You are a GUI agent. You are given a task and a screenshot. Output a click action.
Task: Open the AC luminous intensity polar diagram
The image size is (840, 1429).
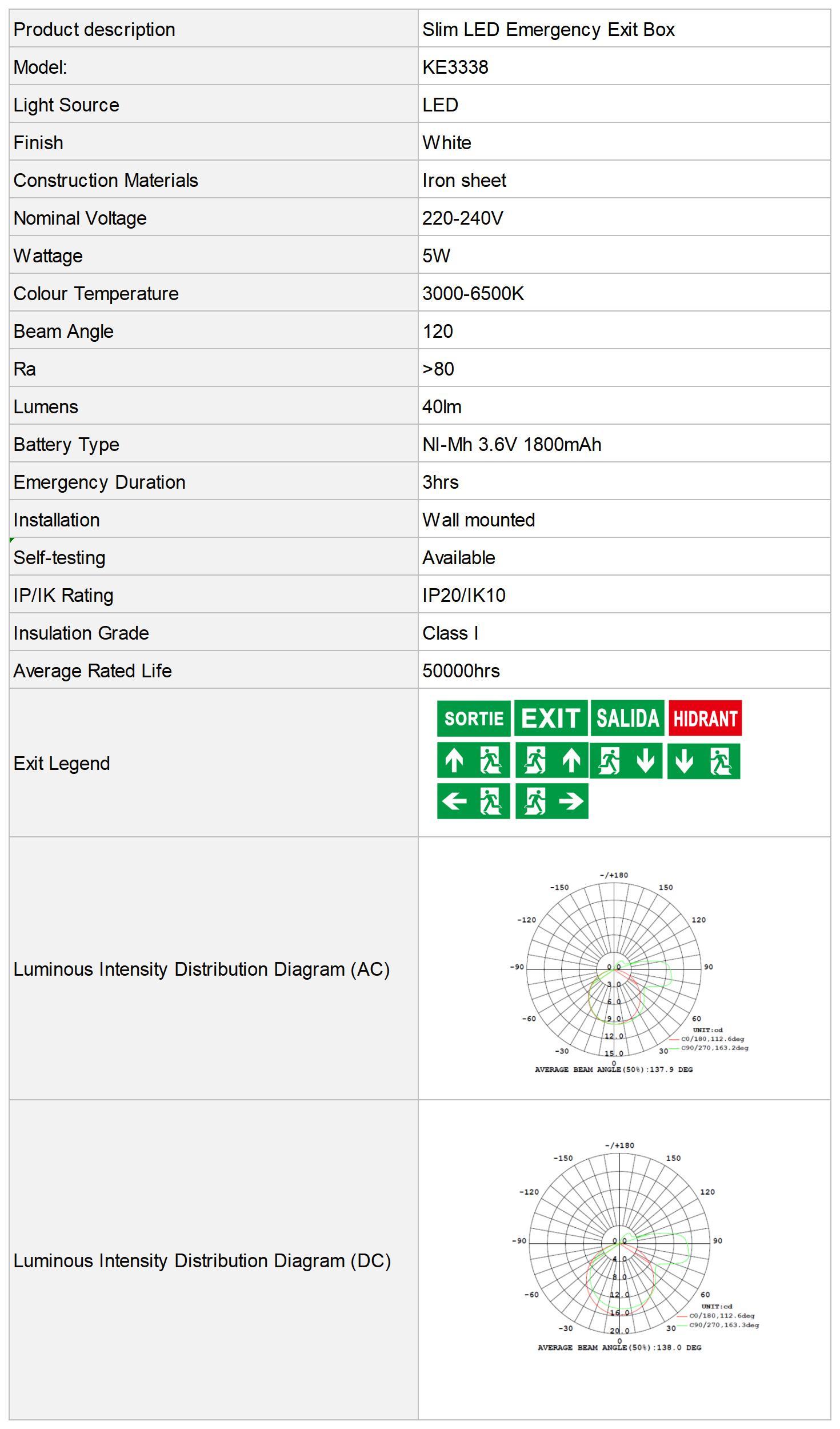tap(630, 973)
